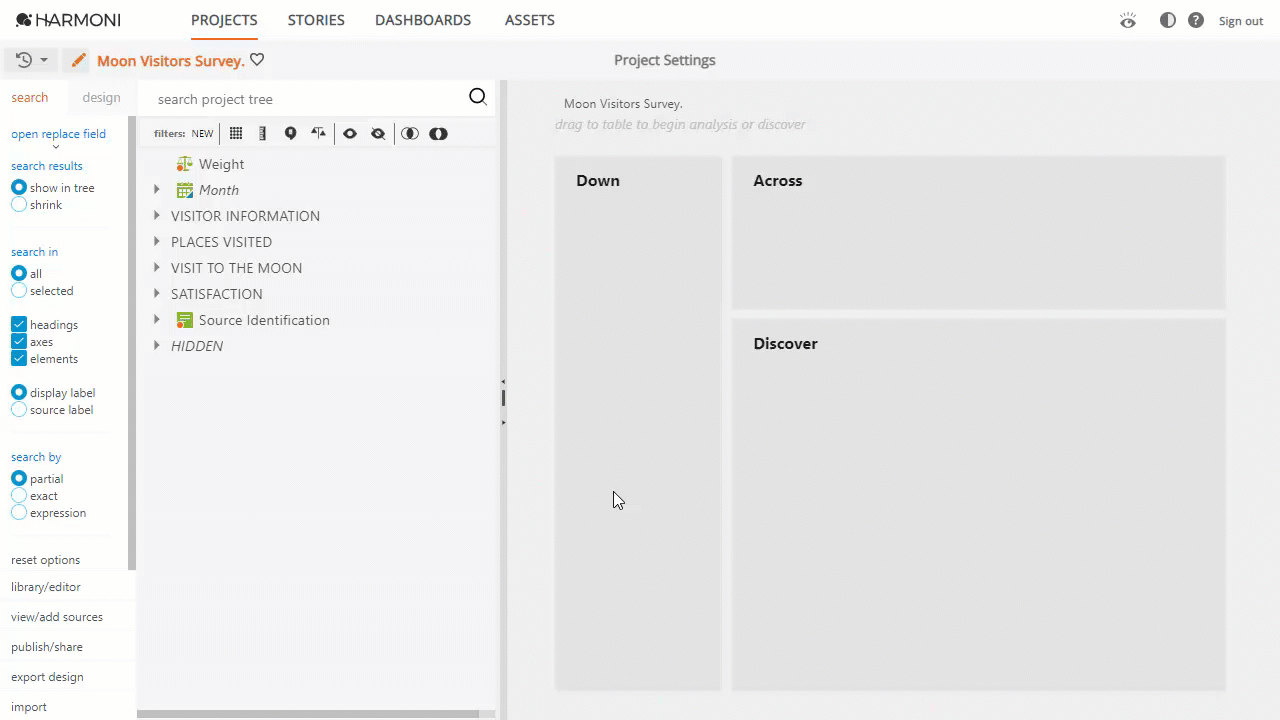Viewport: 1280px width, 720px height.
Task: Switch to the design tab
Action: coord(101,97)
